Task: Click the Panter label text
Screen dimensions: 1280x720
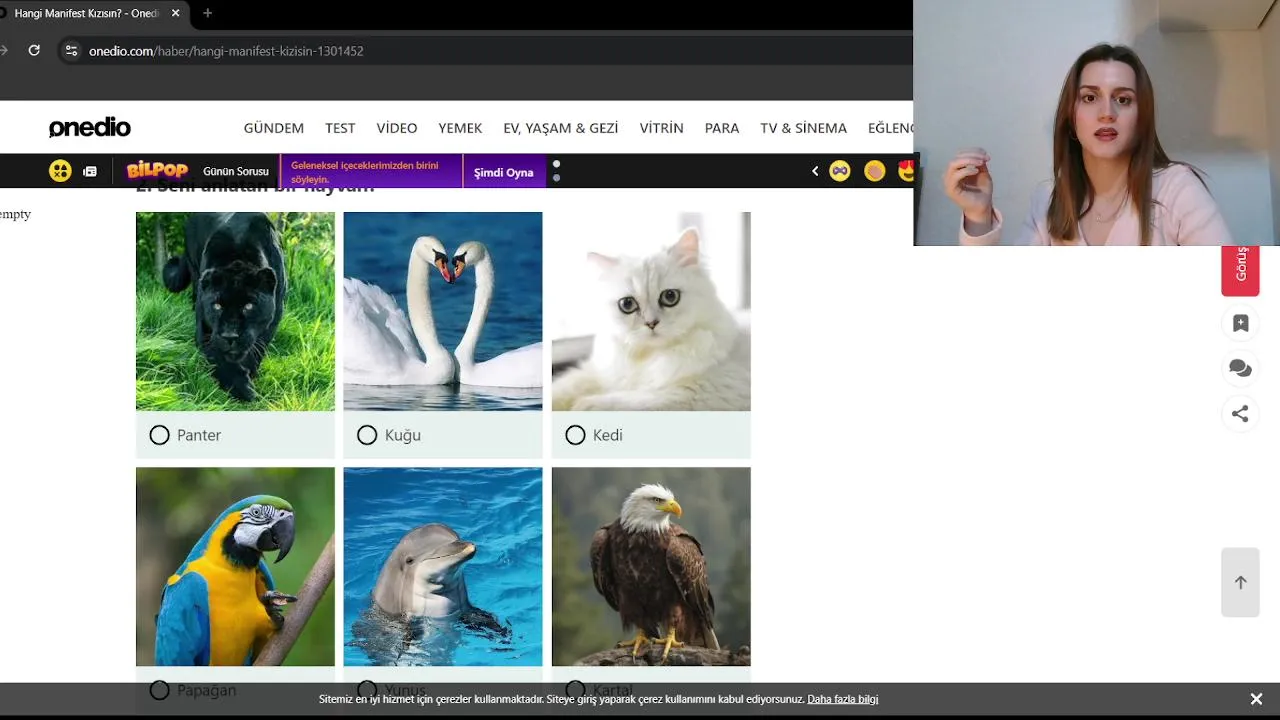Action: (x=199, y=435)
